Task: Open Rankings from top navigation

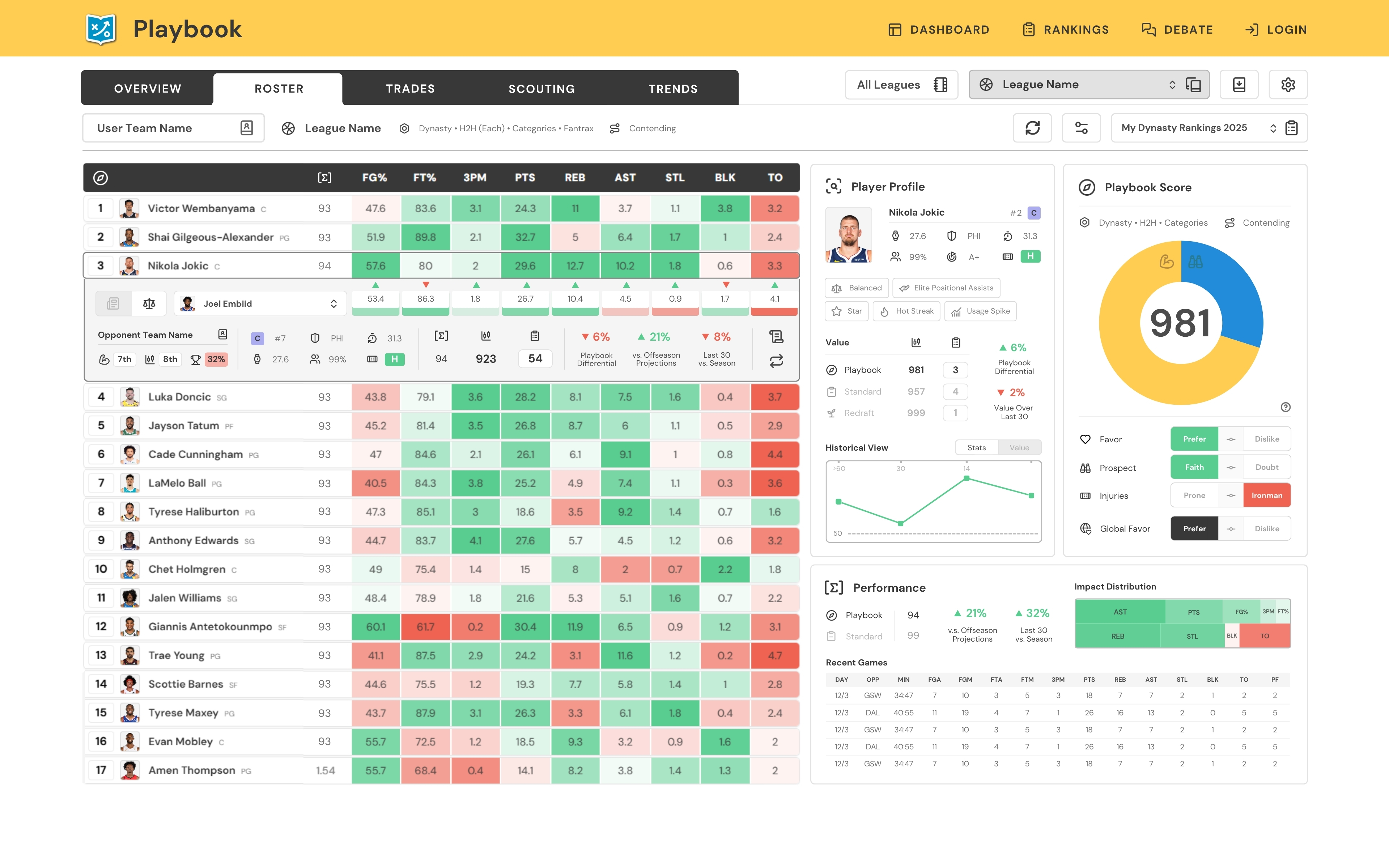Action: [1066, 29]
